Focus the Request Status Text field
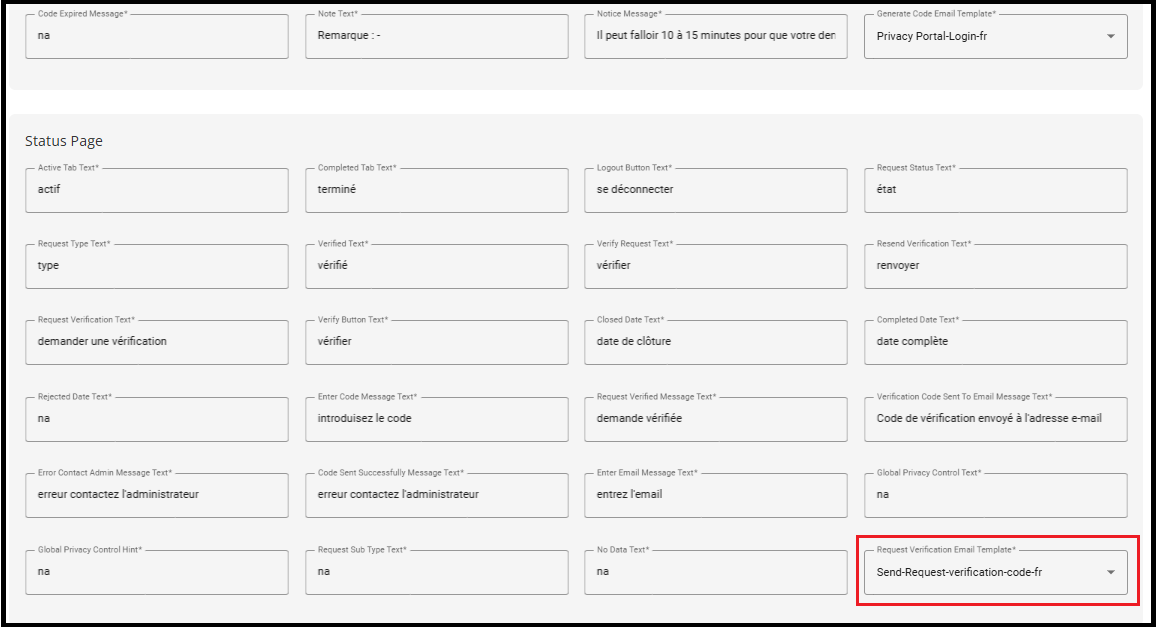The image size is (1156, 627). click(x=995, y=190)
